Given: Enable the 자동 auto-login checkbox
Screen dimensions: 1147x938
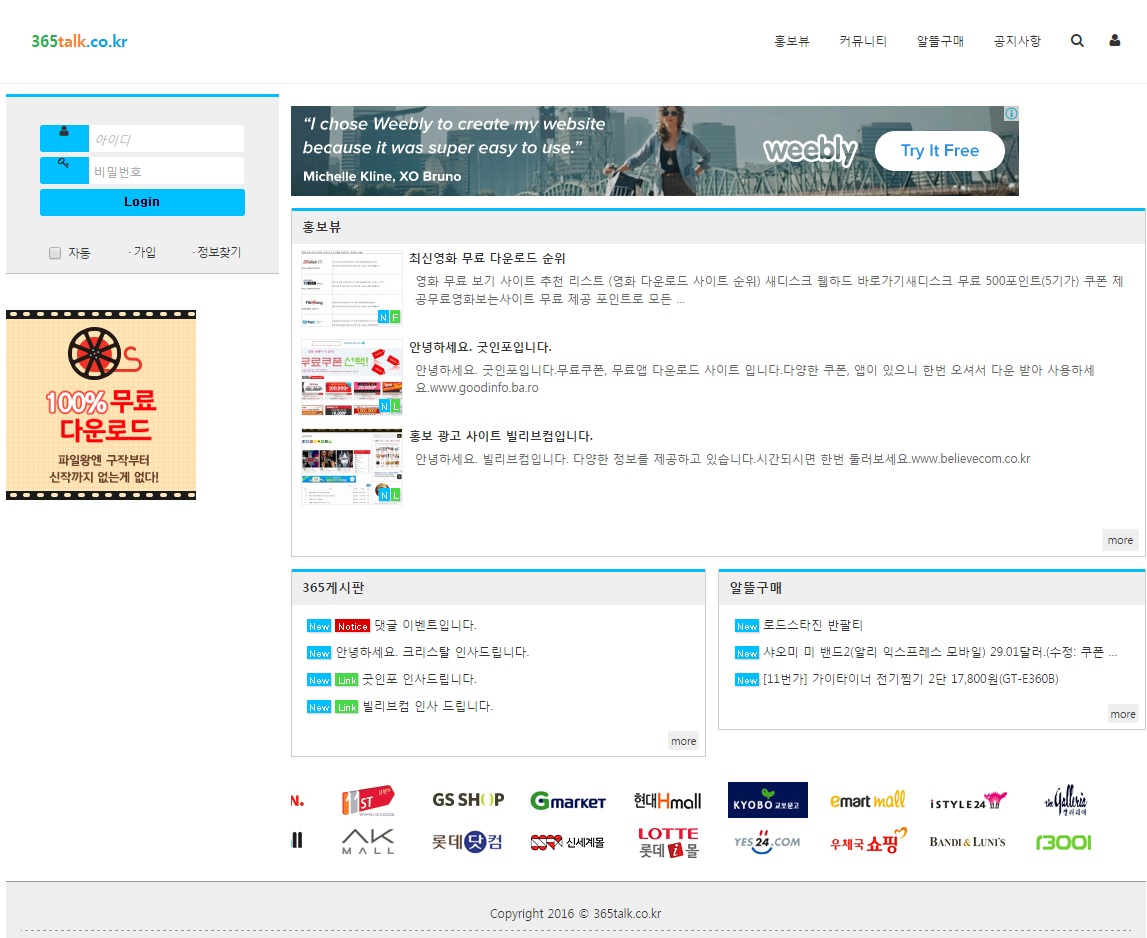Looking at the screenshot, I should (x=55, y=253).
